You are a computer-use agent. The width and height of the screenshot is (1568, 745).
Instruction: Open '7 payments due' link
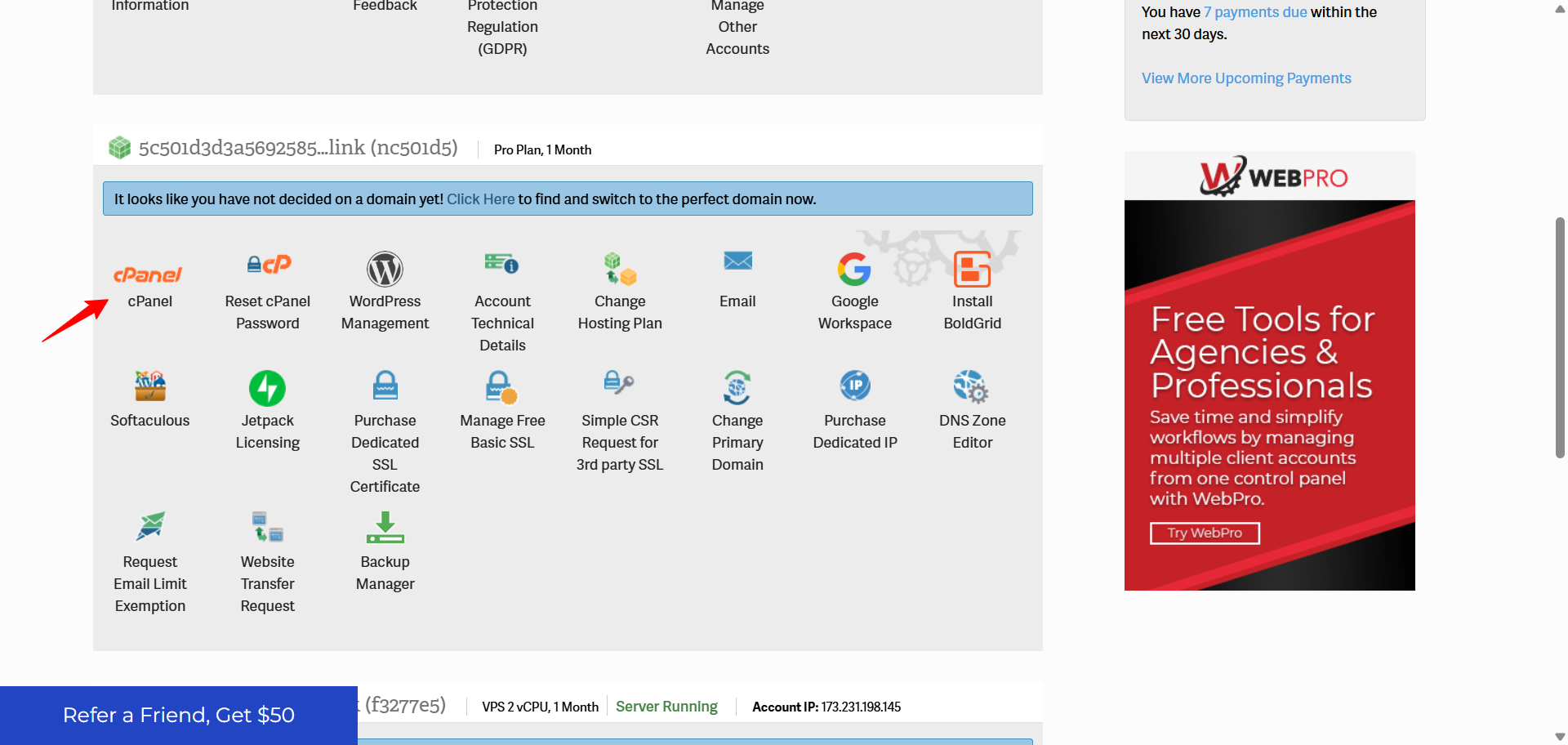(1255, 12)
